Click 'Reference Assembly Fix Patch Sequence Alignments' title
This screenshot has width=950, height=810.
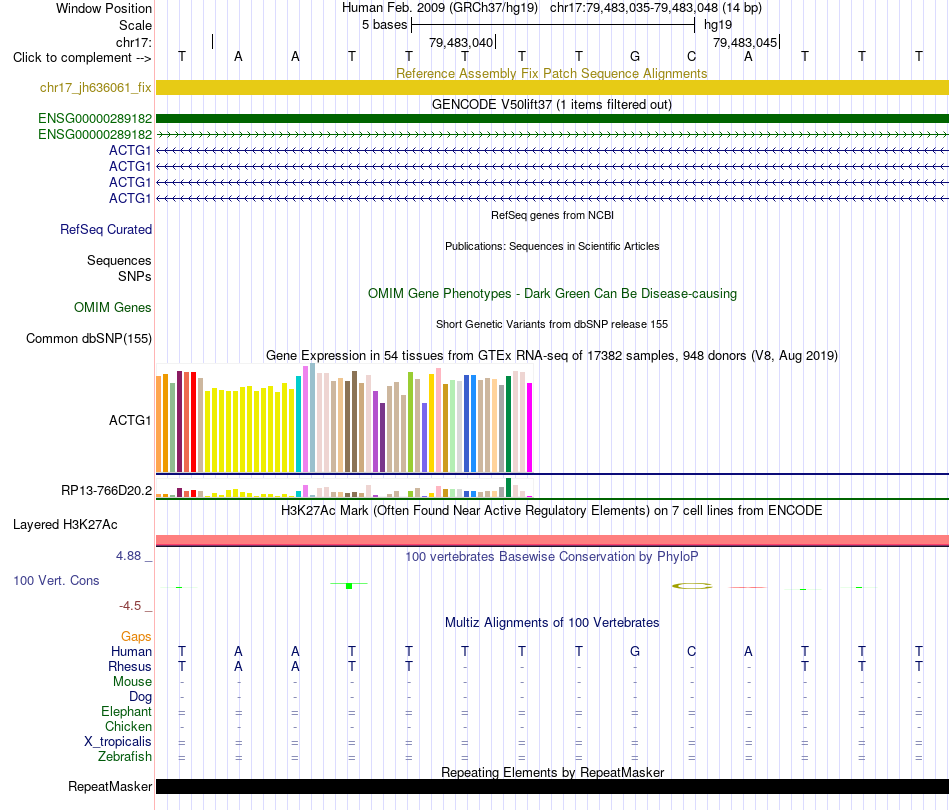click(552, 73)
